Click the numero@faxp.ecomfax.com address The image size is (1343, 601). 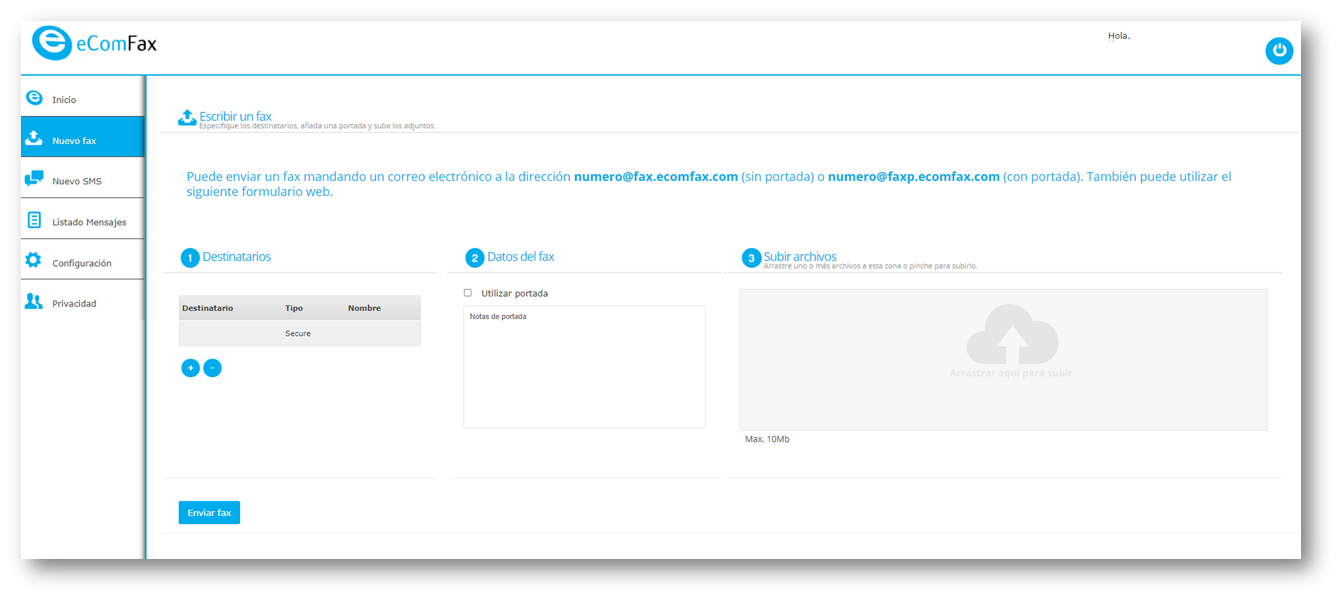point(914,176)
